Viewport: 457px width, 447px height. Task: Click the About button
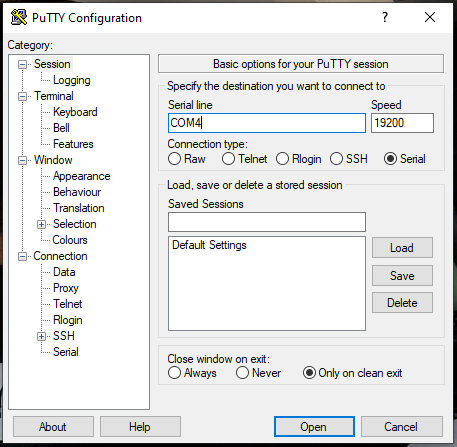[53, 426]
